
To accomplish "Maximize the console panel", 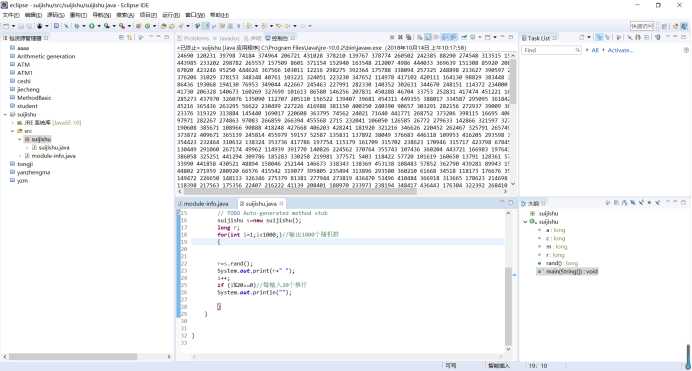I will (511, 37).
